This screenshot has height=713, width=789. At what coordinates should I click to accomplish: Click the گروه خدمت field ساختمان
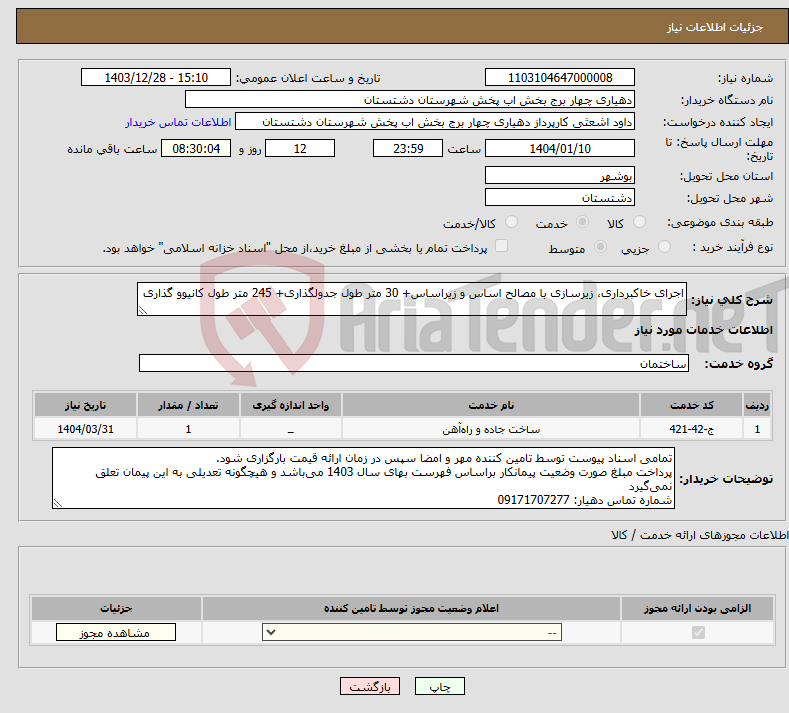coord(414,363)
